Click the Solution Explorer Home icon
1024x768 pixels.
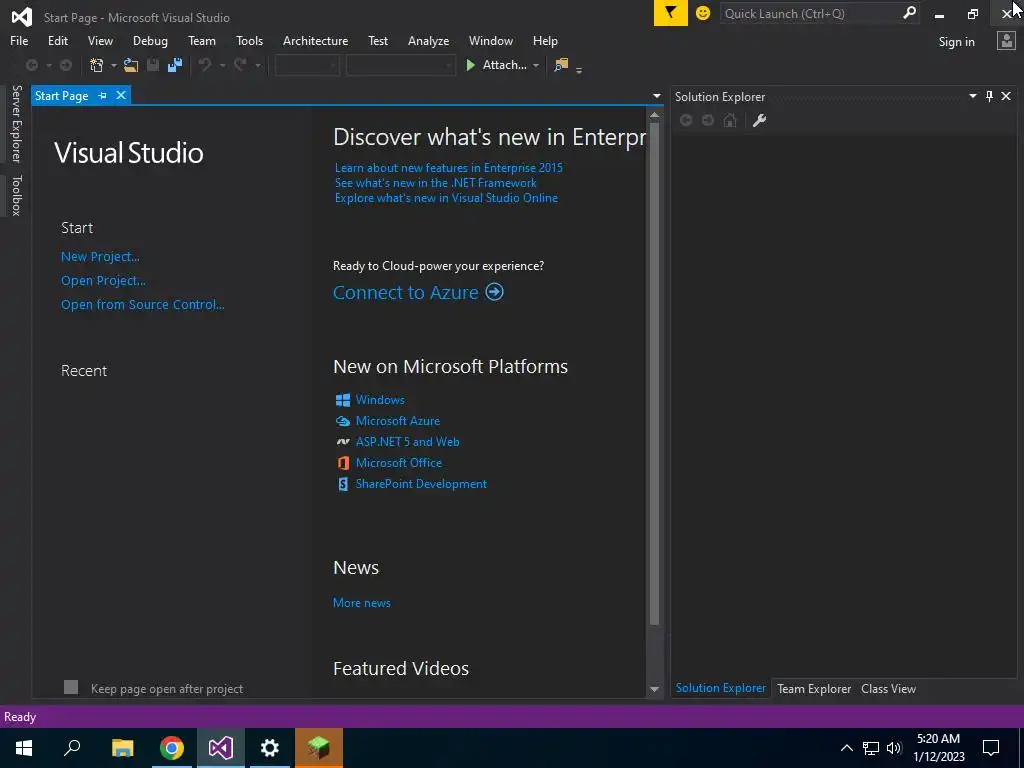point(730,120)
